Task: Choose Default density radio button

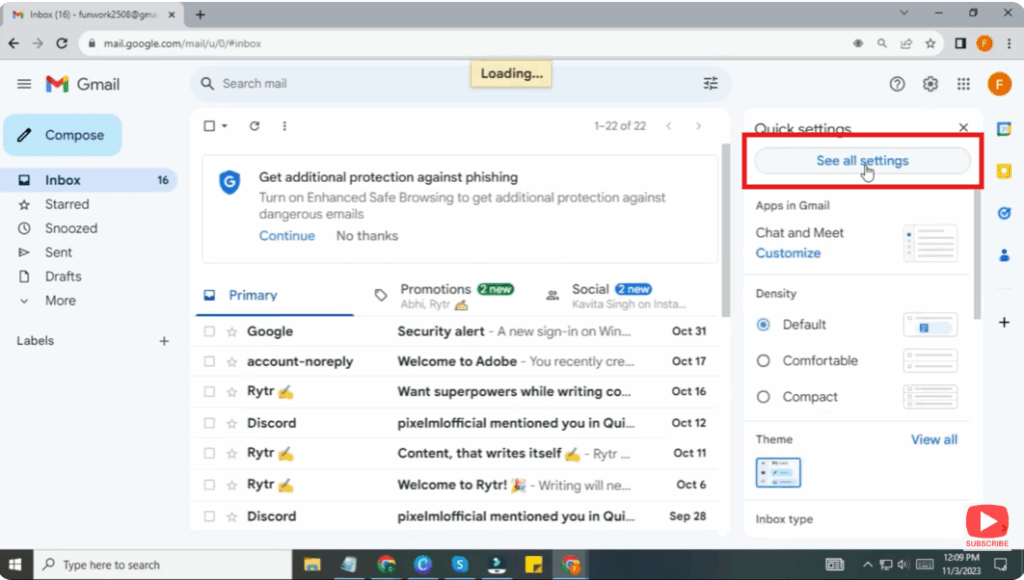Action: pos(763,325)
